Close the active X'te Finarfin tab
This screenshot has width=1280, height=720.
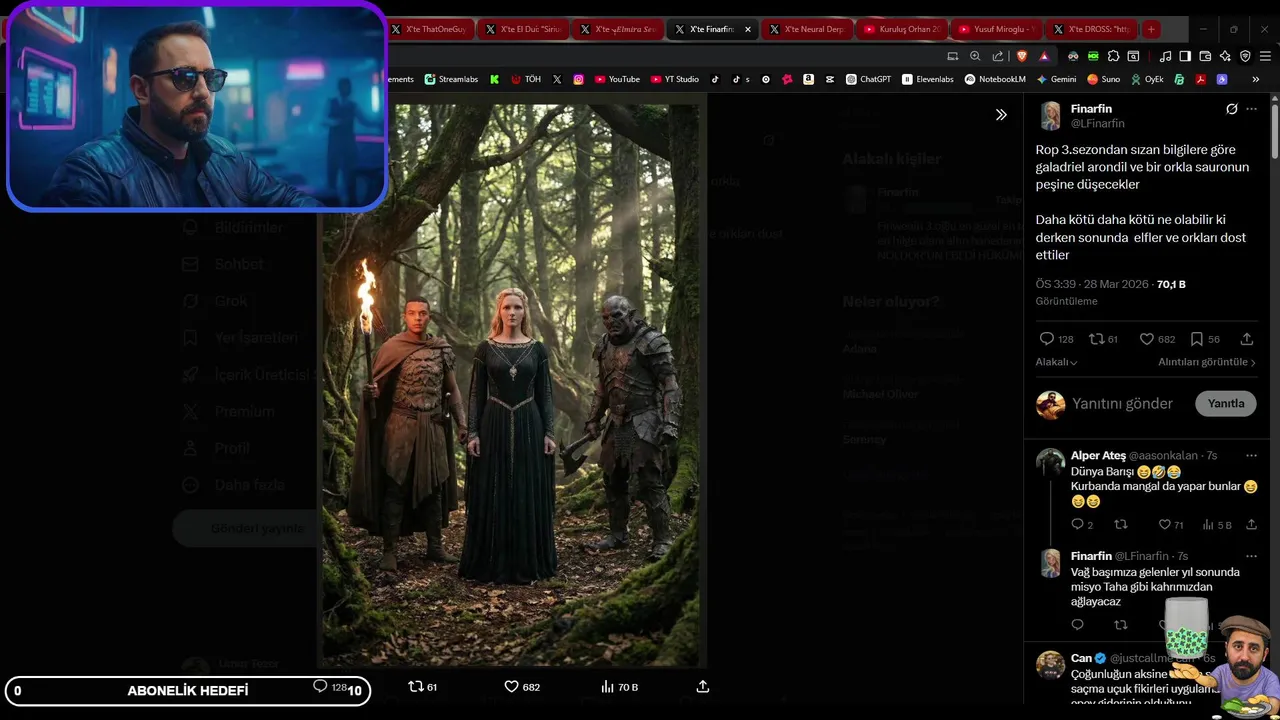[748, 29]
